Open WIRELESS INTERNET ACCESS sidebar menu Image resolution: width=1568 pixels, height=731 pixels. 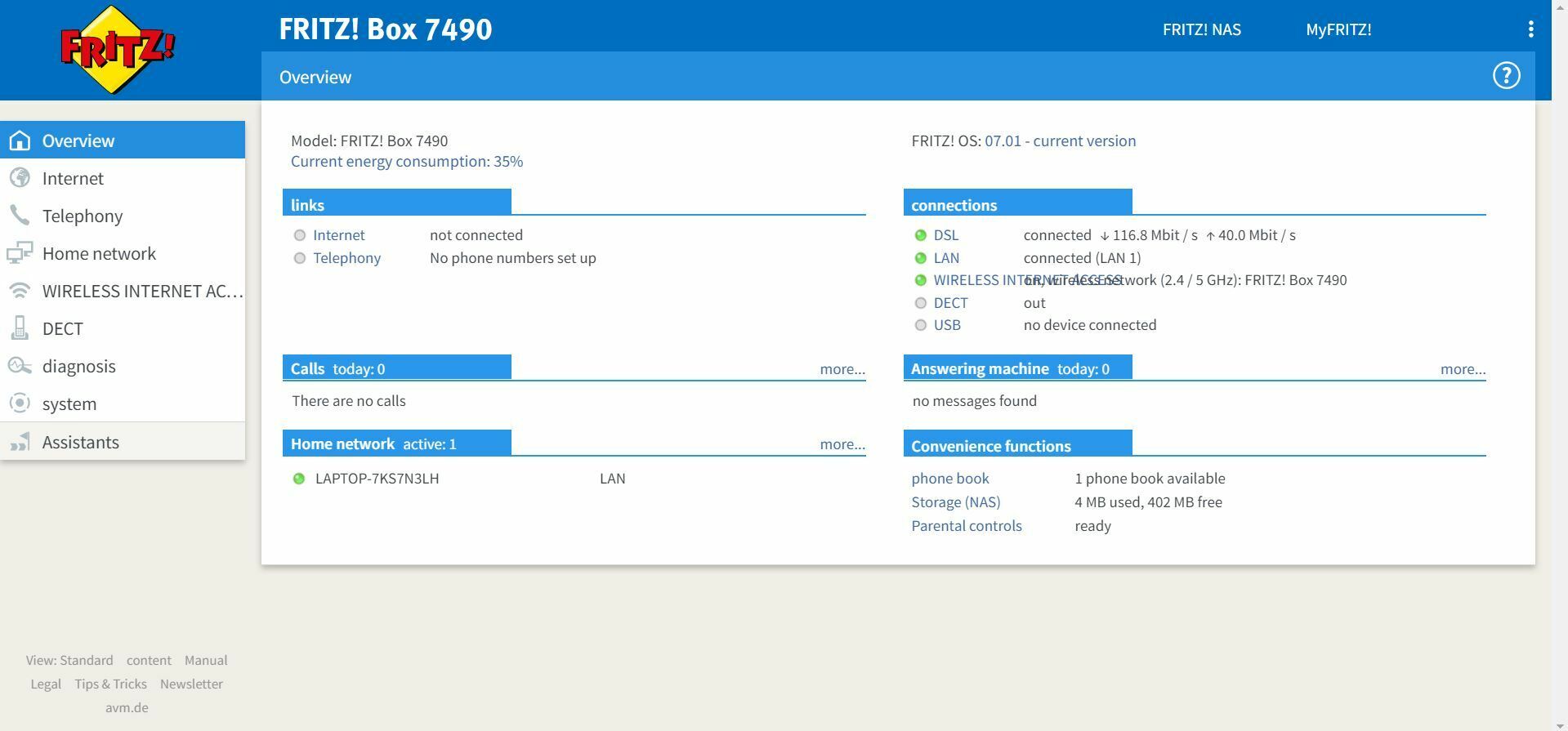[x=123, y=291]
